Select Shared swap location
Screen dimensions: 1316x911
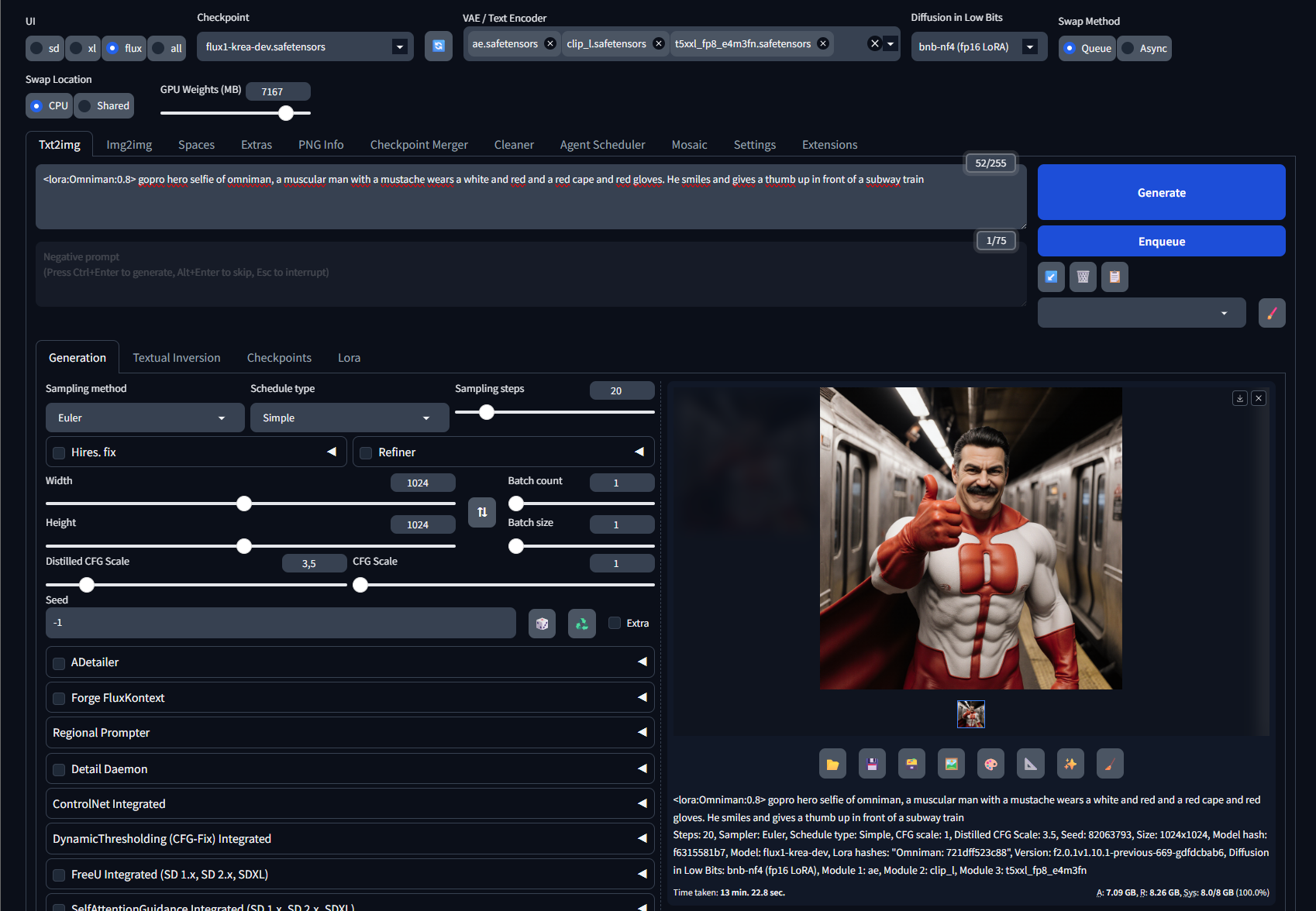[x=104, y=105]
